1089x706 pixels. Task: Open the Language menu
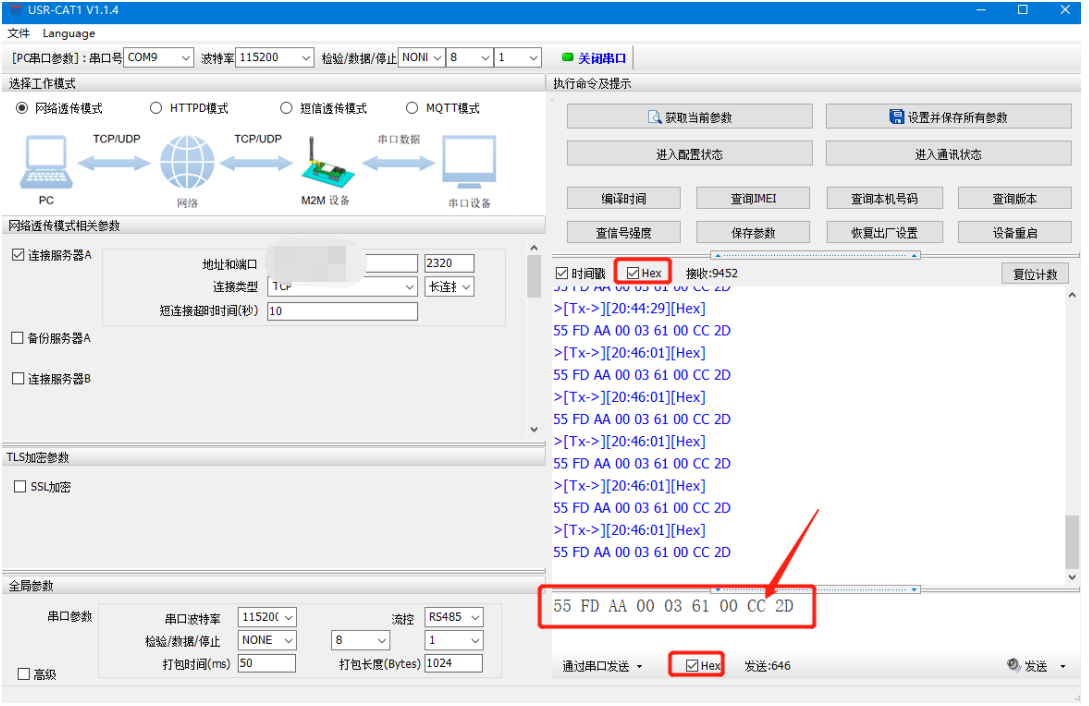click(69, 33)
